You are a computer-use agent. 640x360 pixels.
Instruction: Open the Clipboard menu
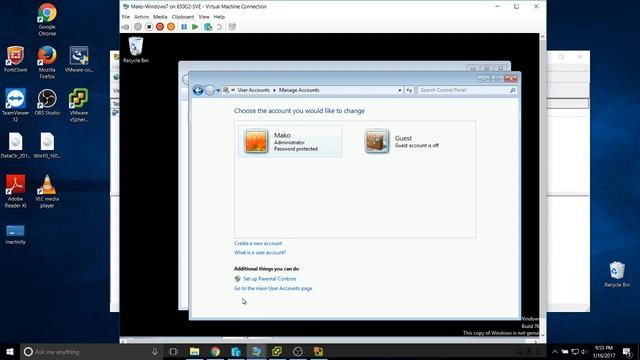[x=183, y=17]
